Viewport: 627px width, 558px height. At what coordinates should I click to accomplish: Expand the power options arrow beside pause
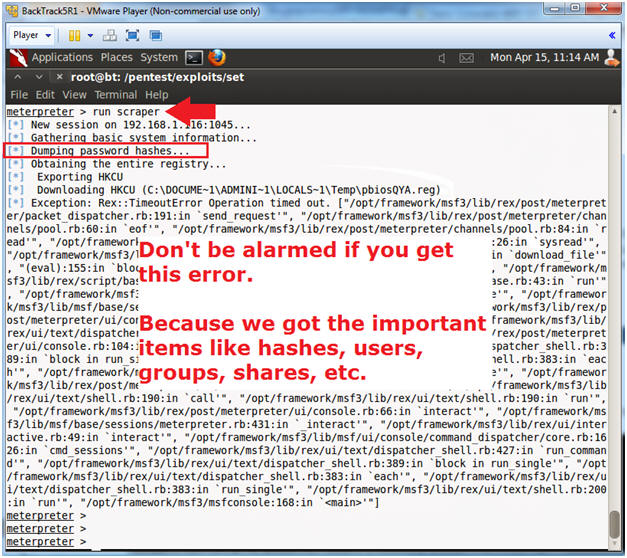[x=90, y=36]
